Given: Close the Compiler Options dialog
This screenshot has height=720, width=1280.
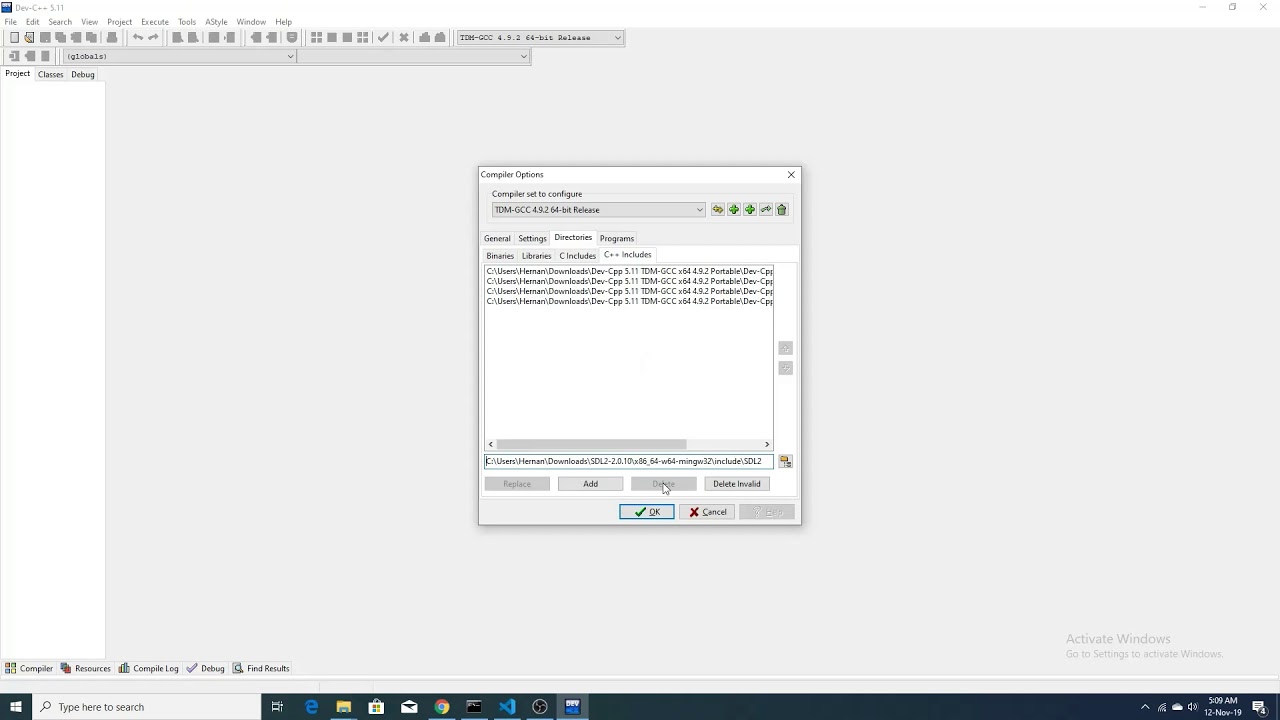Looking at the screenshot, I should (x=791, y=175).
